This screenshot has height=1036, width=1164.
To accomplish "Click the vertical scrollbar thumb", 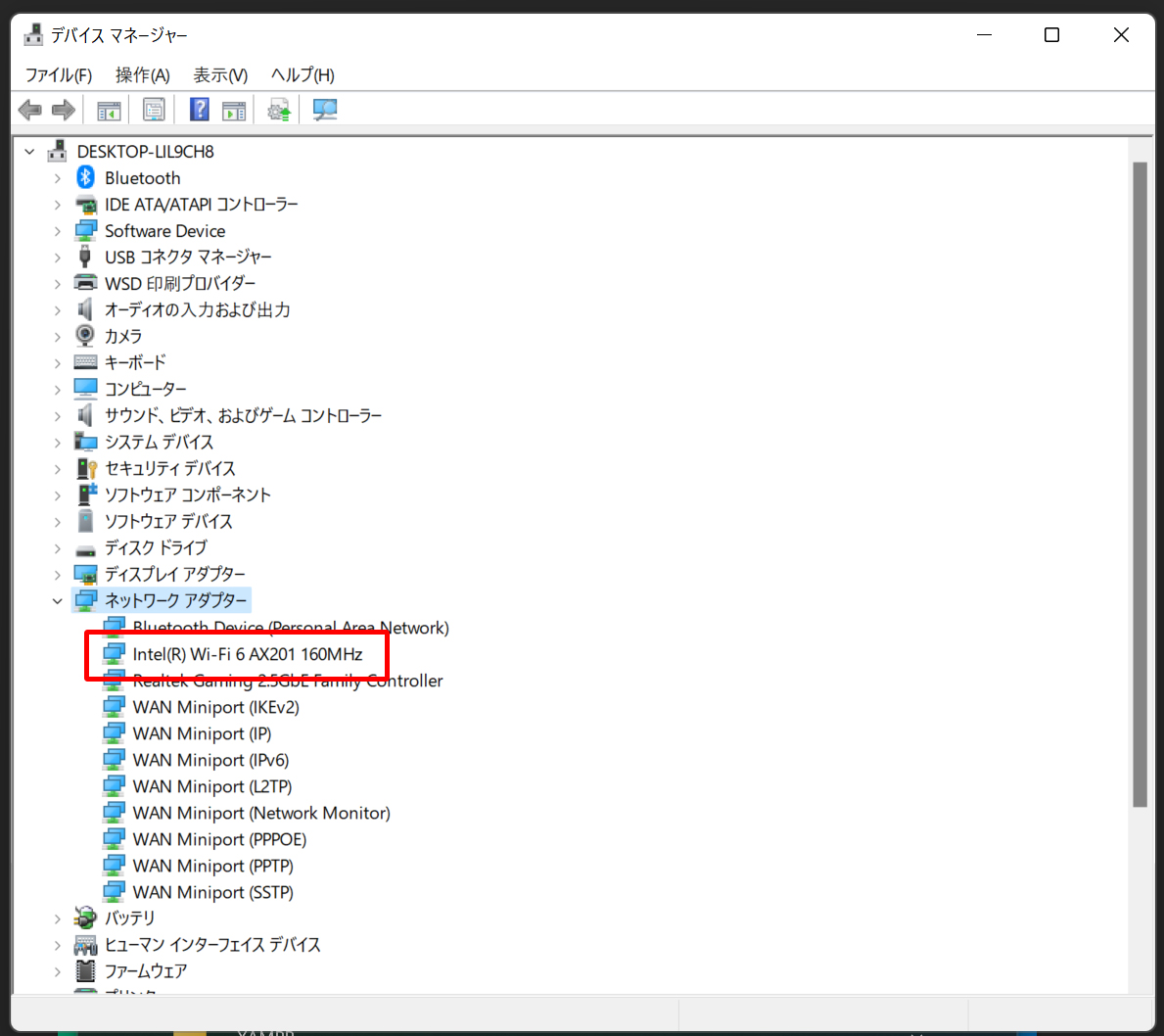I will [1140, 484].
